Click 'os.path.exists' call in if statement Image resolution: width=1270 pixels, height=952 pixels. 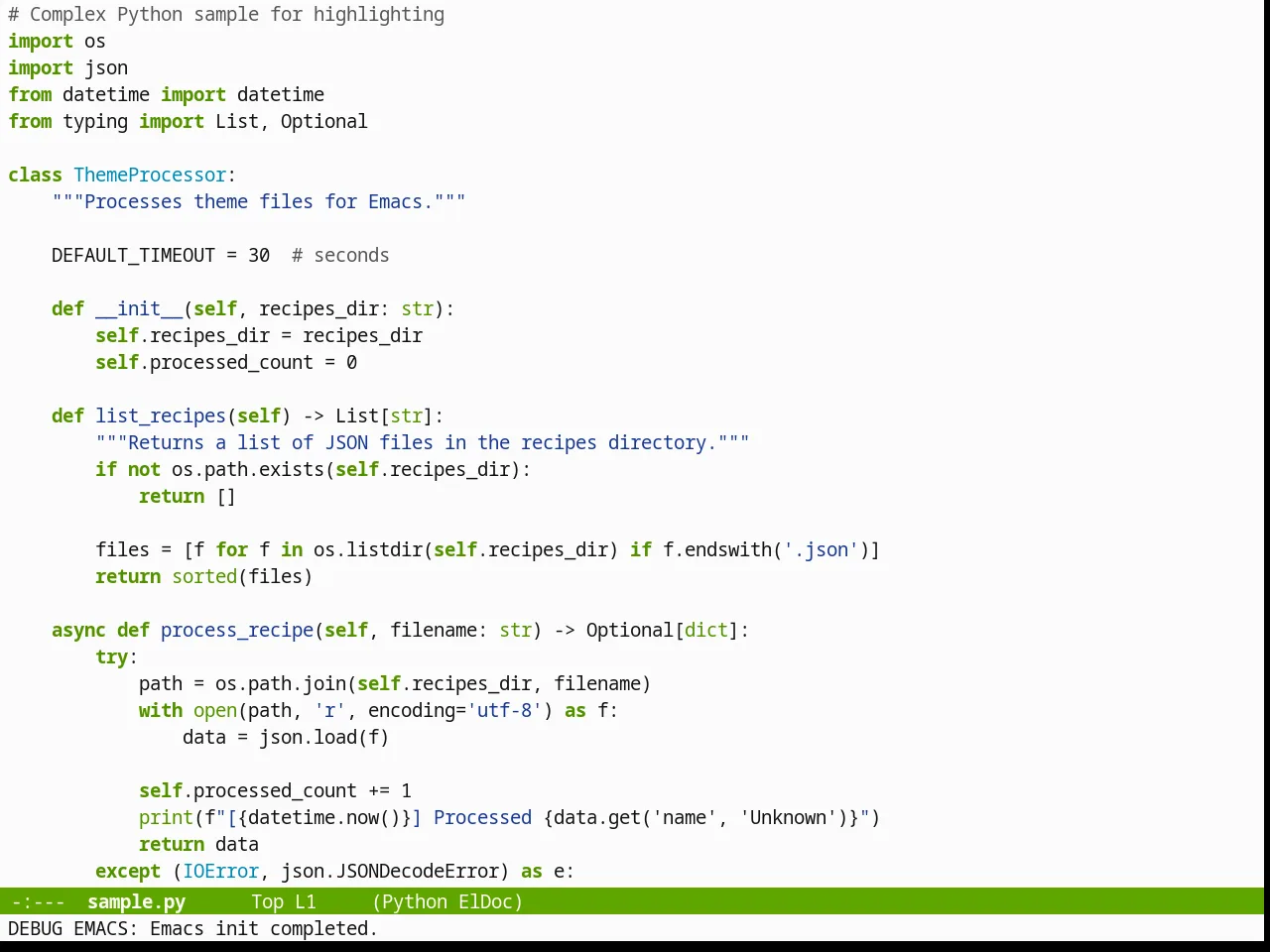click(248, 470)
